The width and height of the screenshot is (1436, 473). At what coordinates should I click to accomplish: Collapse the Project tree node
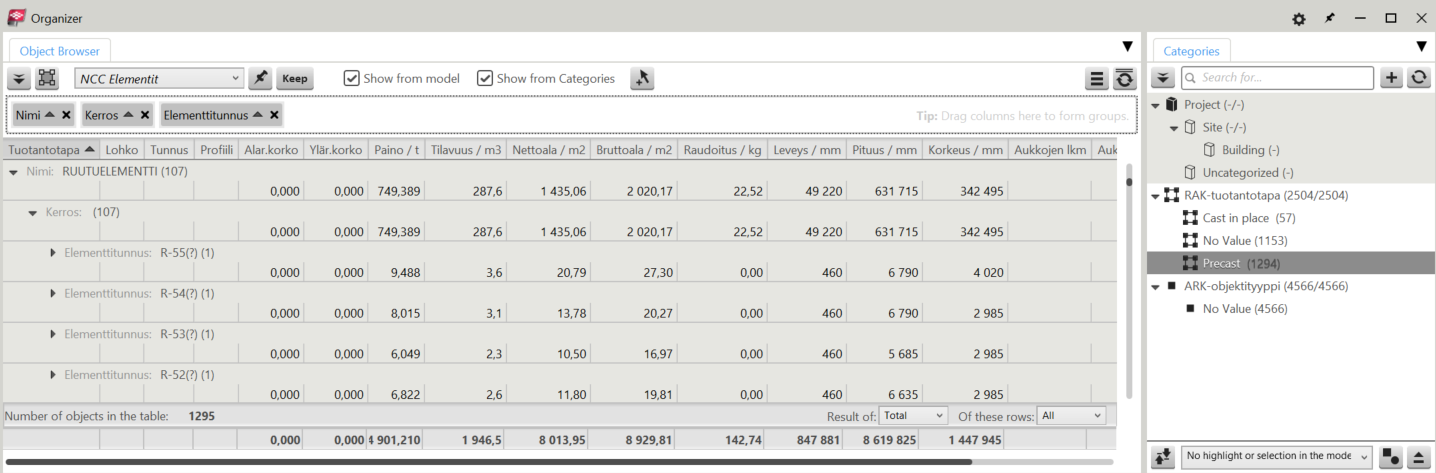[1157, 105]
